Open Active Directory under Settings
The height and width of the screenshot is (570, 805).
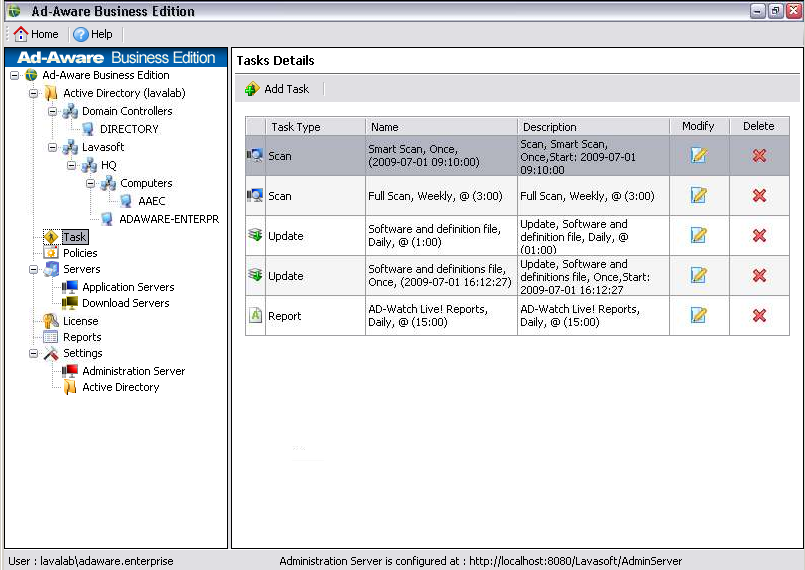click(x=121, y=387)
